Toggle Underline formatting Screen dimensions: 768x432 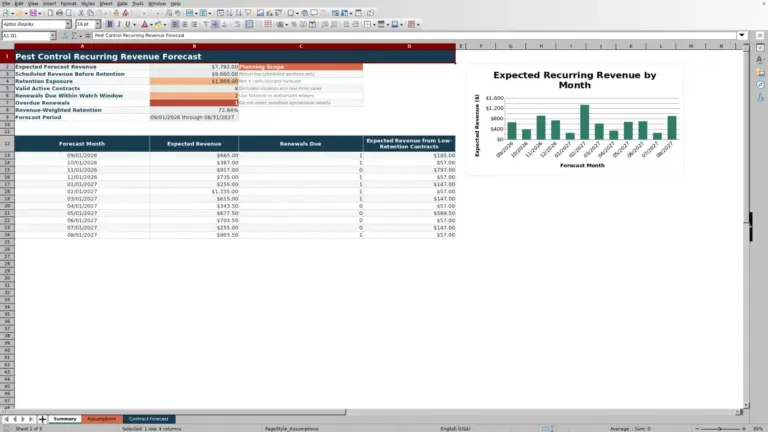128,24
